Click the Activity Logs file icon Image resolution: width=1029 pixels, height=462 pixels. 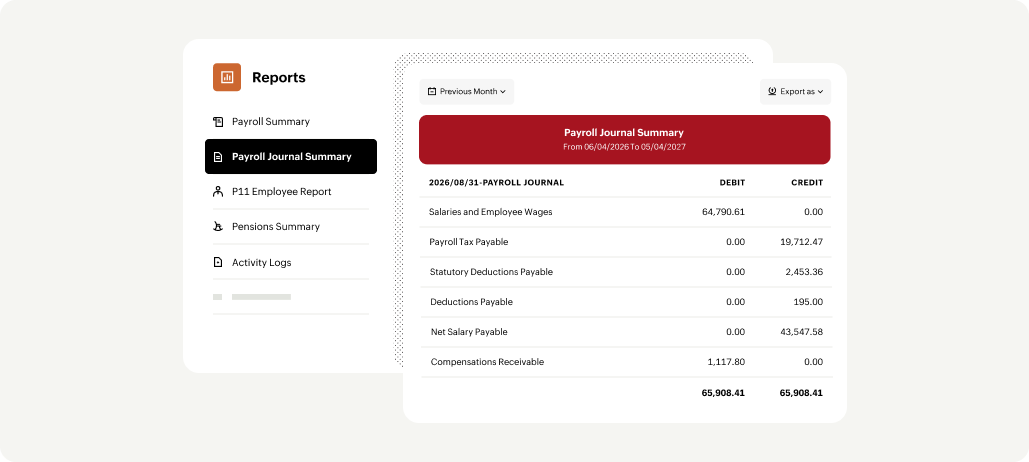tap(218, 262)
